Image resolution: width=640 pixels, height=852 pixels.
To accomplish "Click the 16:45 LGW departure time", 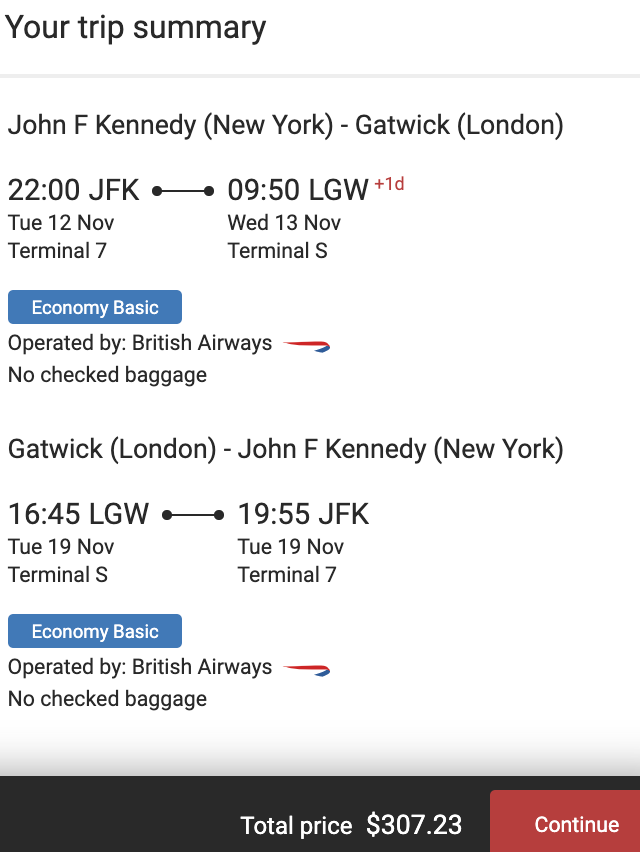I will pyautogui.click(x=79, y=515).
